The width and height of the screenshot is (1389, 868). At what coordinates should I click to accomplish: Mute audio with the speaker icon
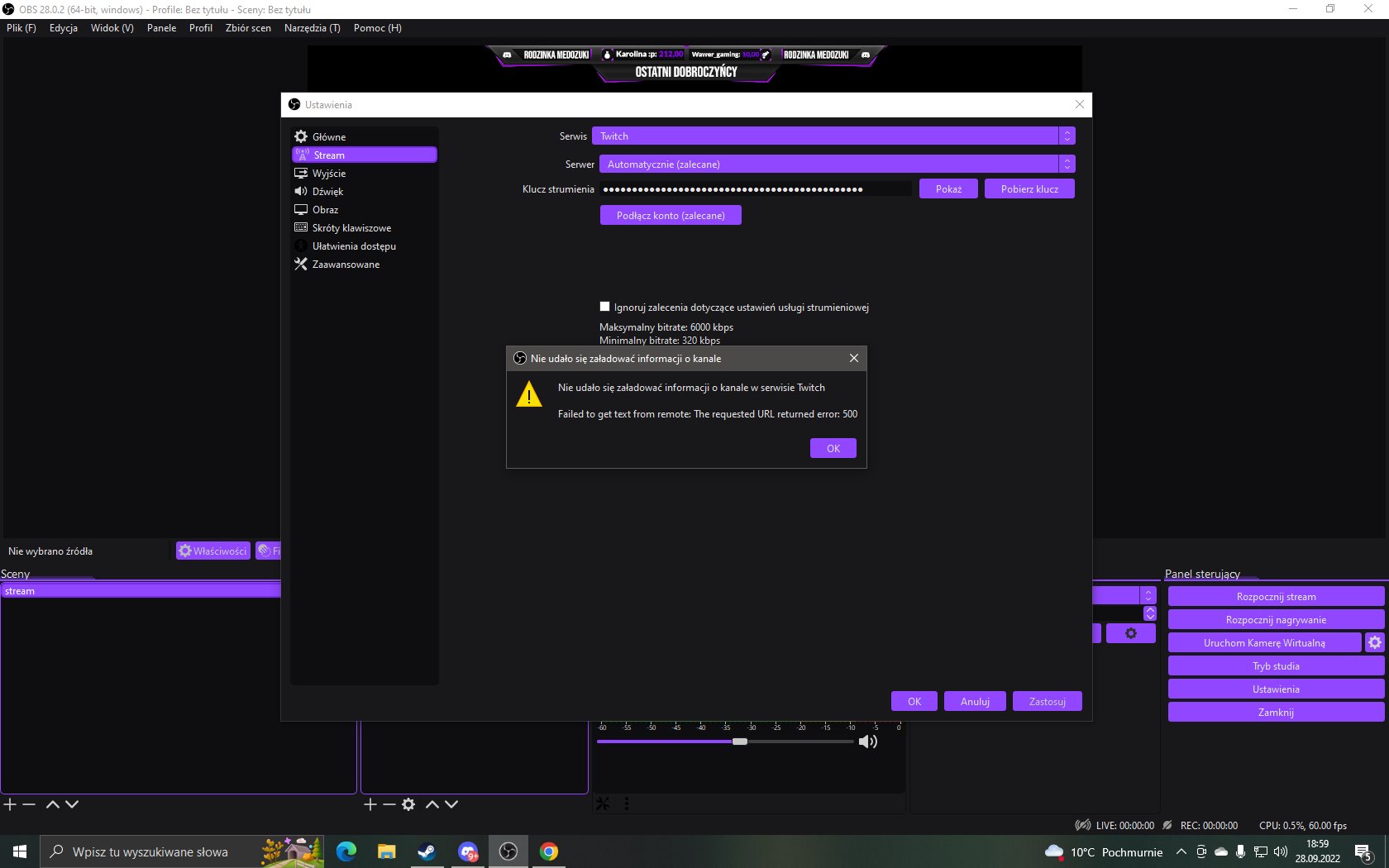coord(868,742)
